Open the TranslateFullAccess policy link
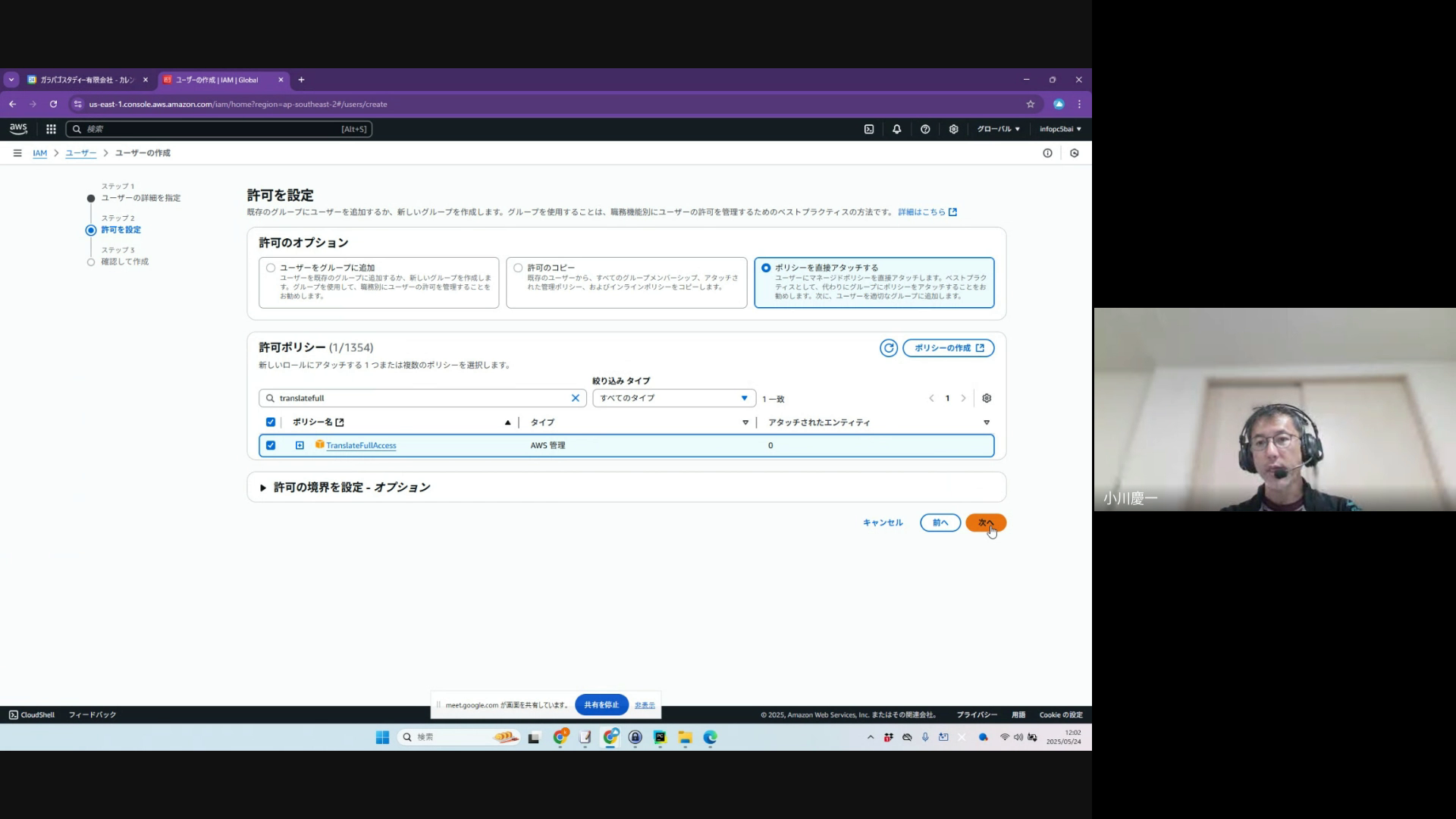This screenshot has width=1456, height=819. pyautogui.click(x=361, y=446)
